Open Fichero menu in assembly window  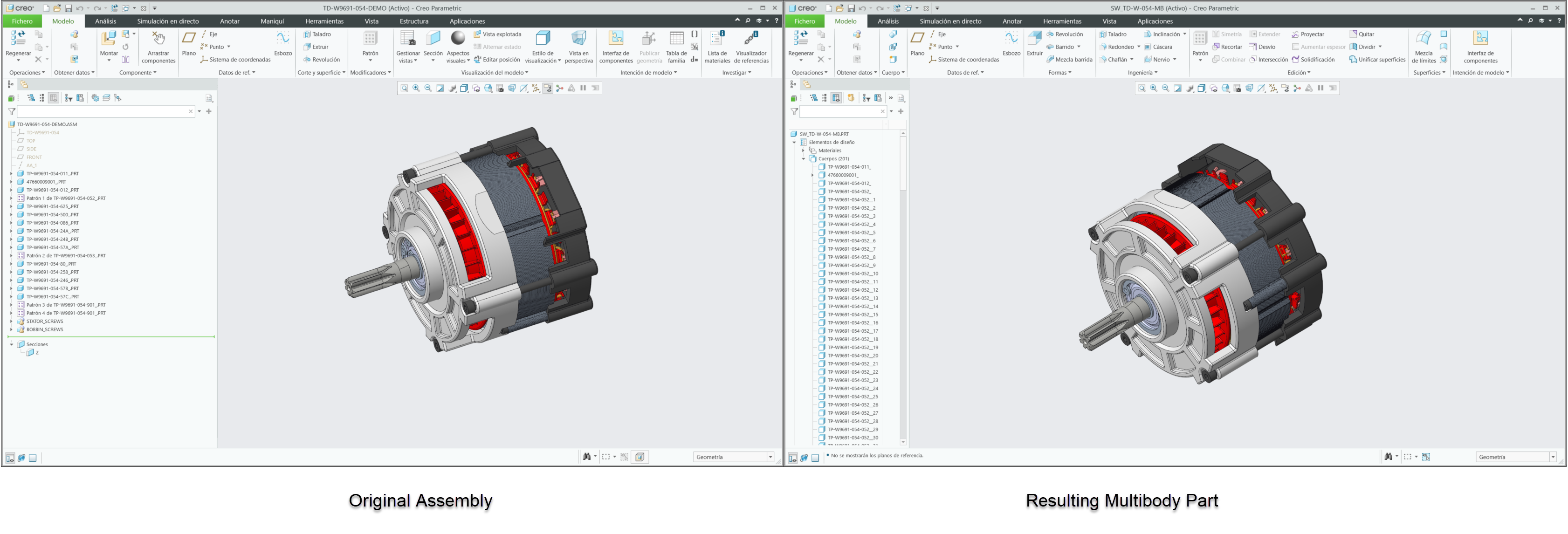(22, 21)
